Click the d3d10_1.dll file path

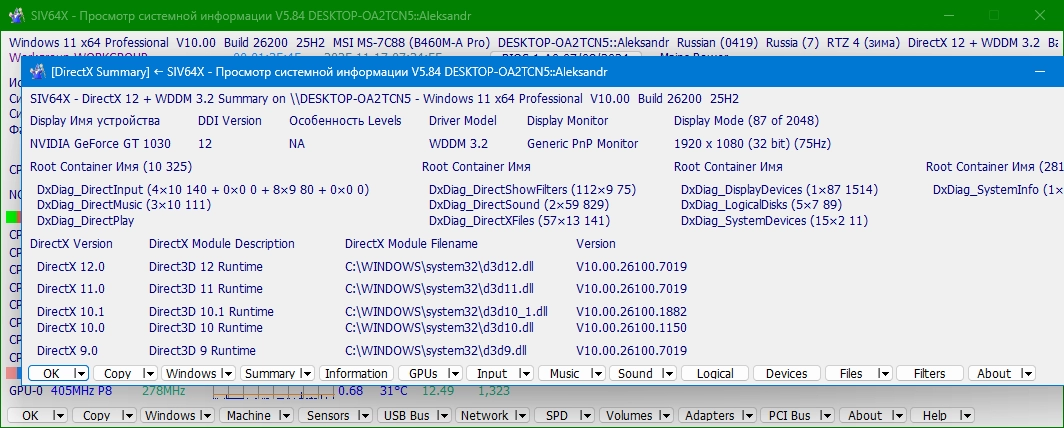[446, 312]
